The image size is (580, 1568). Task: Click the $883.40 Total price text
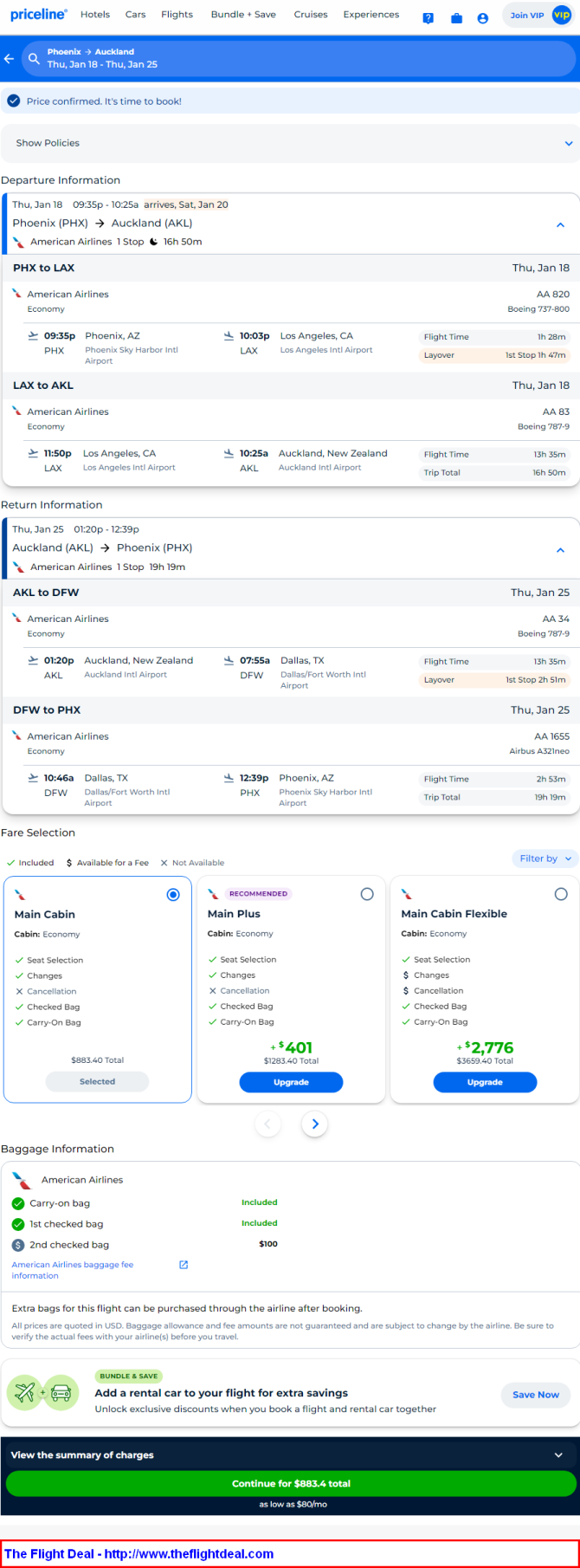coord(97,1059)
